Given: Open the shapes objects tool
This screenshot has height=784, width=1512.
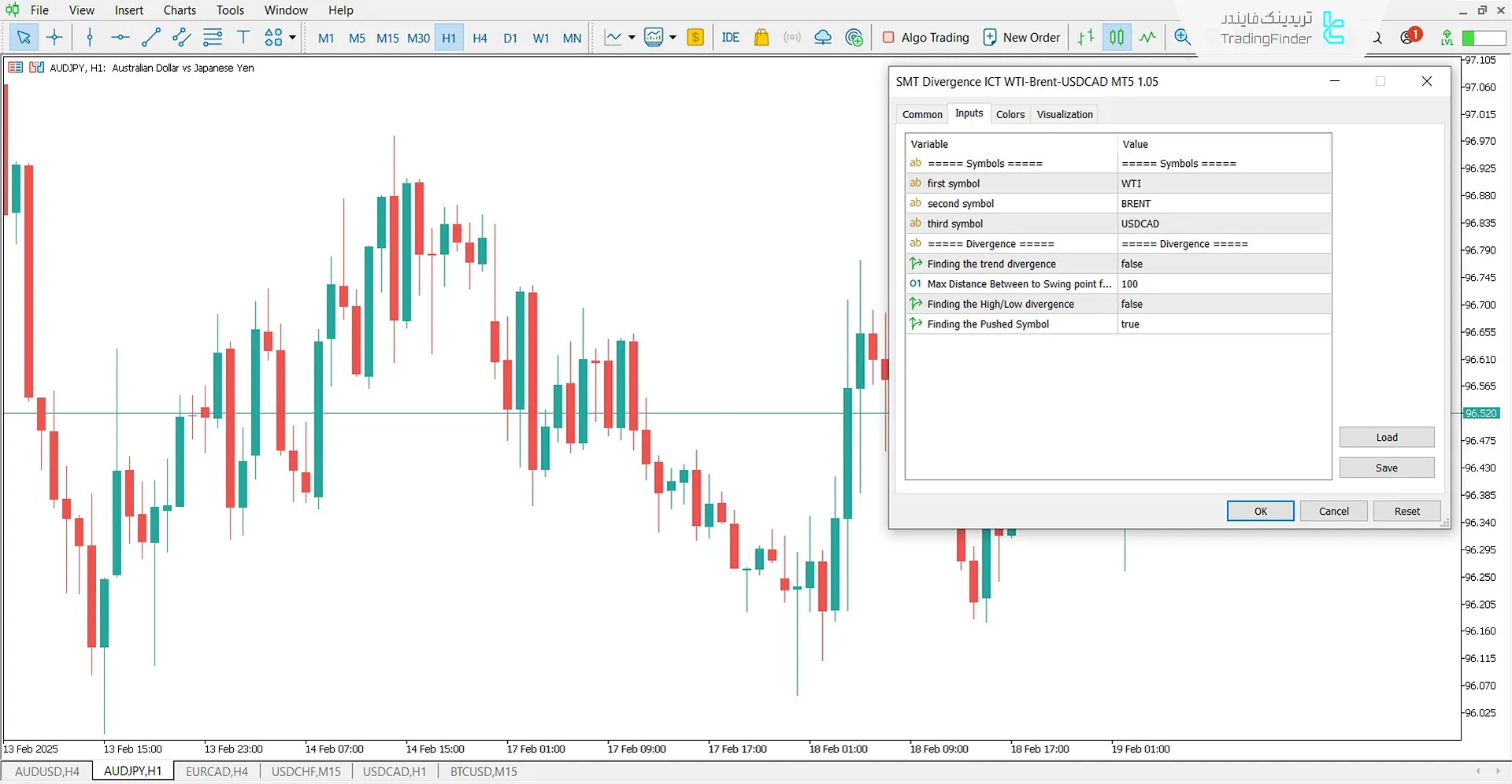Looking at the screenshot, I should point(273,37).
